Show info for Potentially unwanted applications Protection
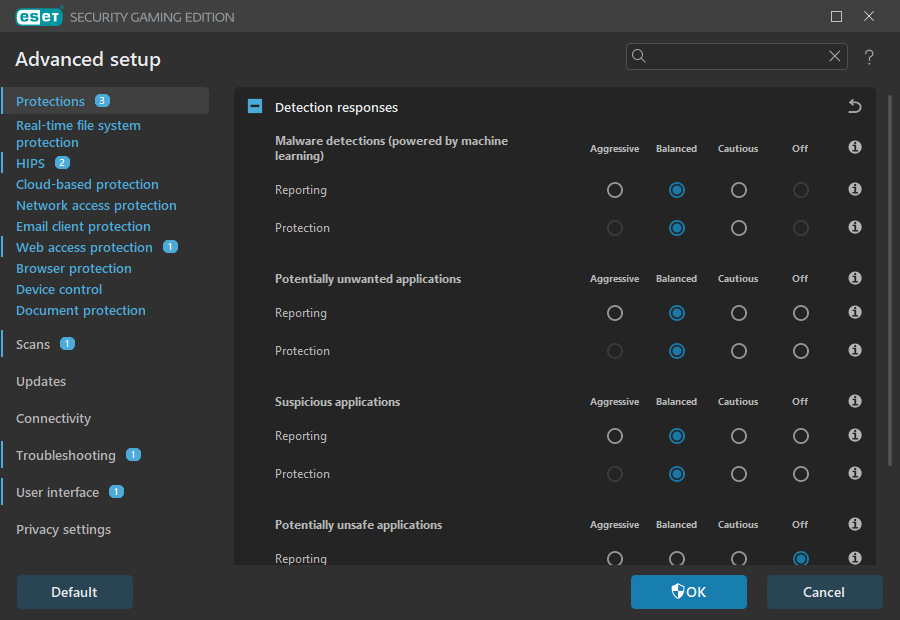 click(x=855, y=350)
